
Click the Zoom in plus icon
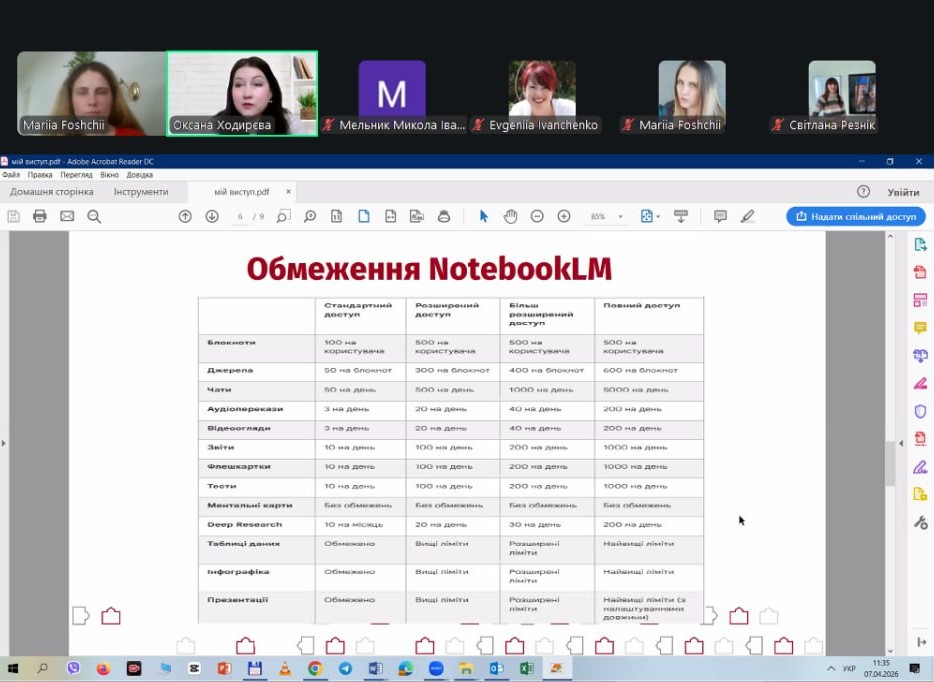coord(564,216)
